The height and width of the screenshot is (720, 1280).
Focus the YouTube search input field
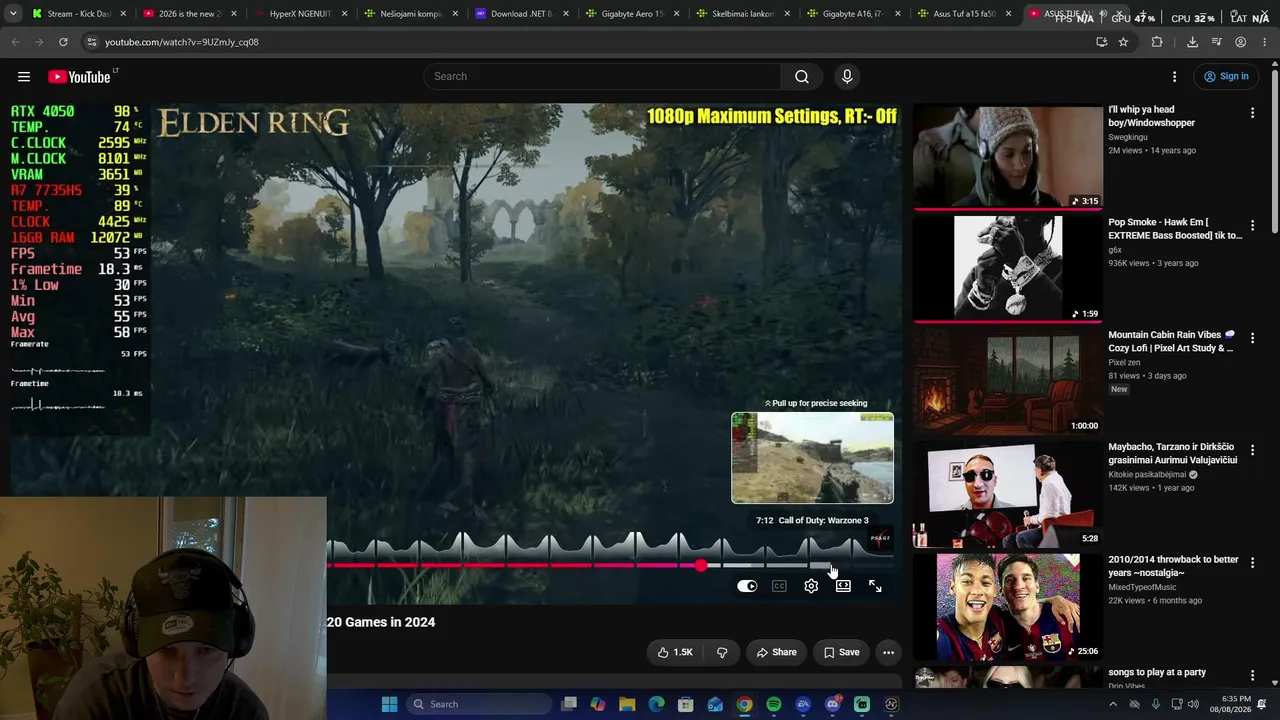[602, 77]
